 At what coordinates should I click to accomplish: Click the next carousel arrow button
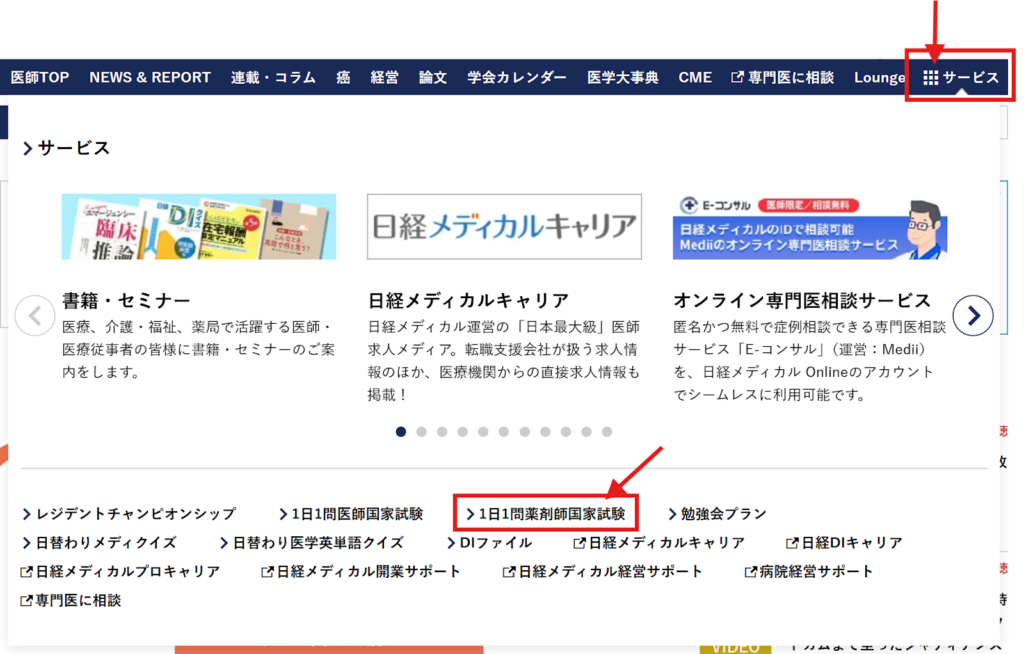[x=972, y=317]
